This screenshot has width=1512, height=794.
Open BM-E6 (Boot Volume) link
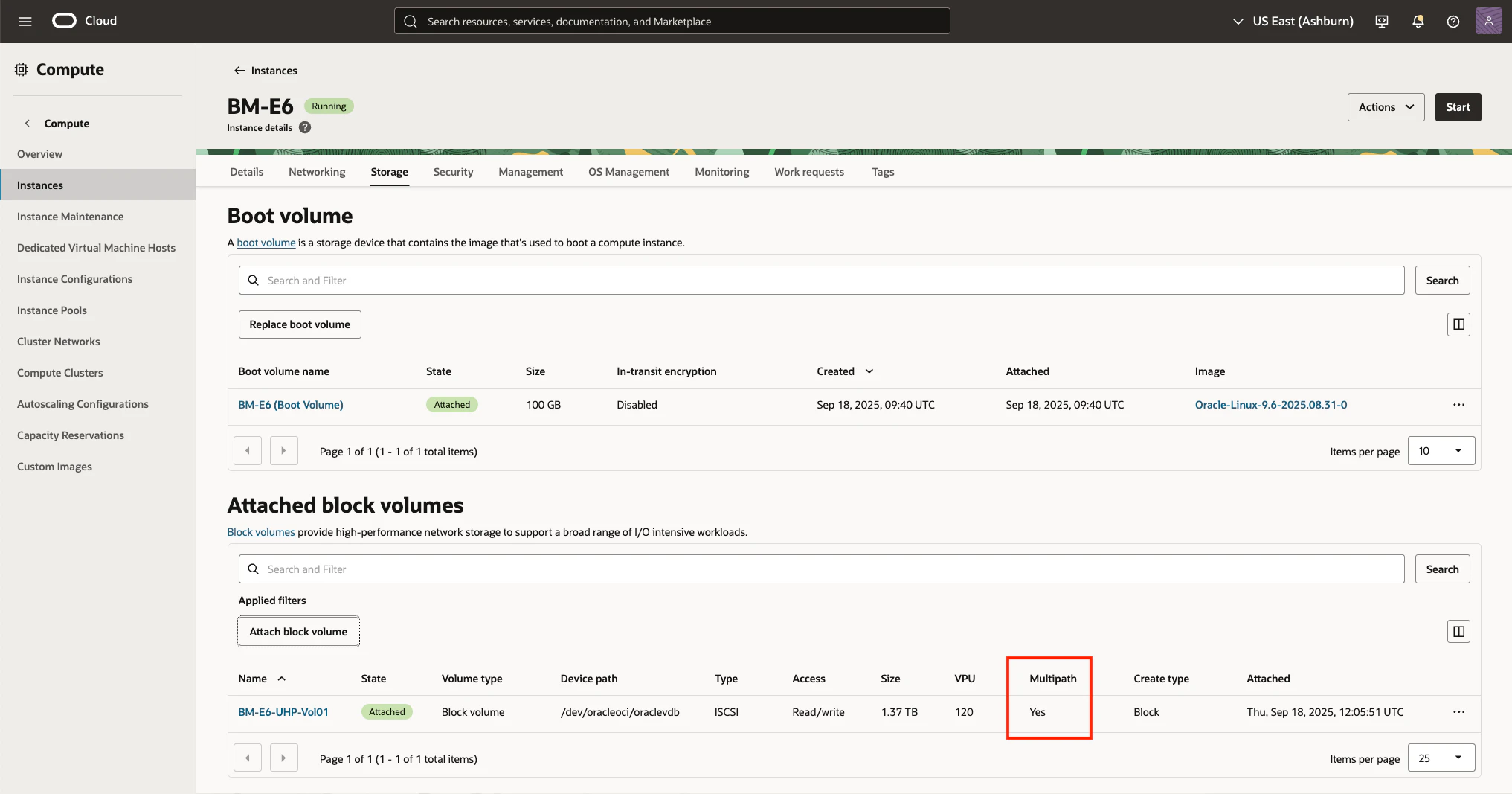coord(291,405)
